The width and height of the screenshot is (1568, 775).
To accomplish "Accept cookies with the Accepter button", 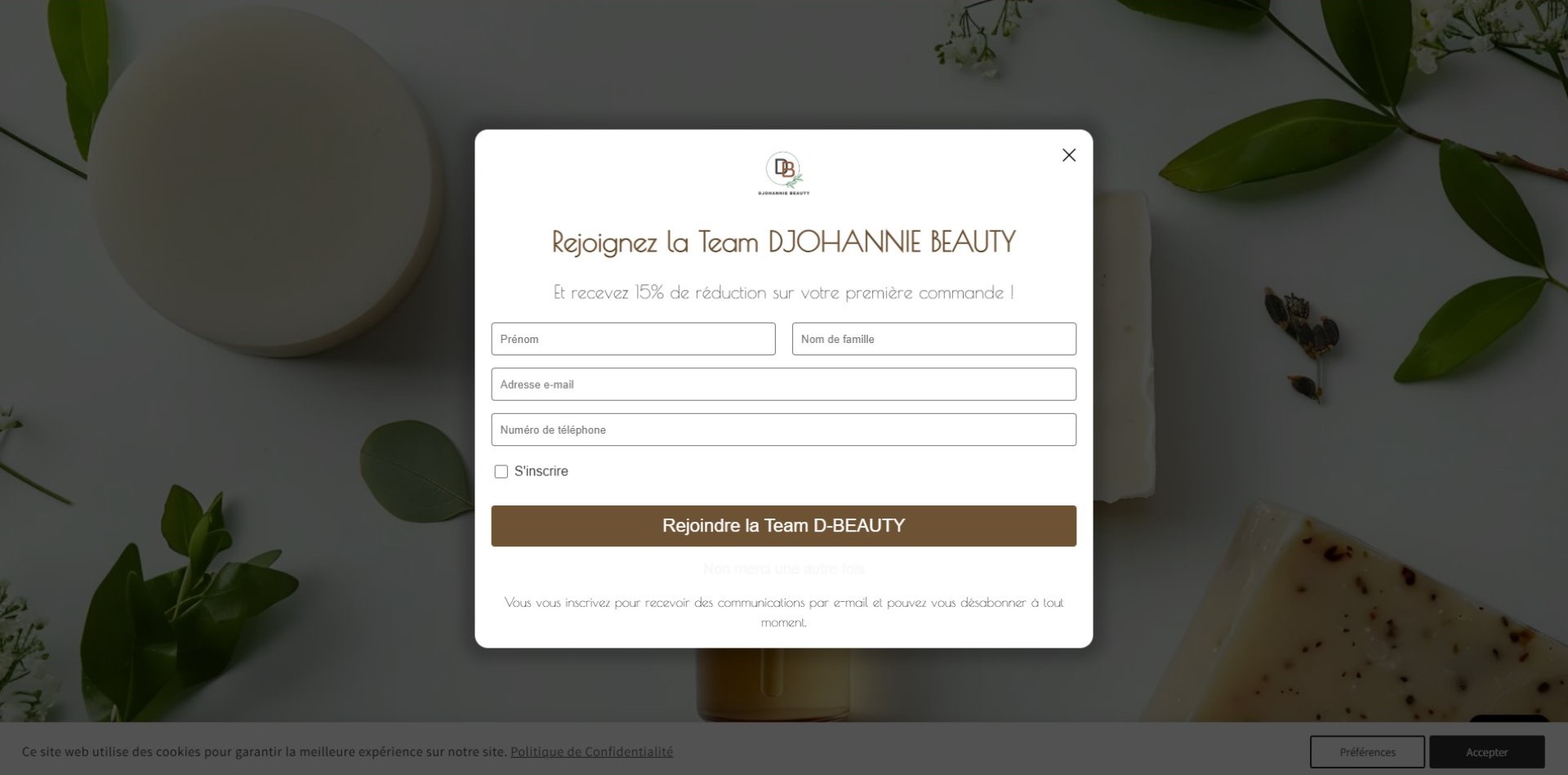I will click(1486, 751).
